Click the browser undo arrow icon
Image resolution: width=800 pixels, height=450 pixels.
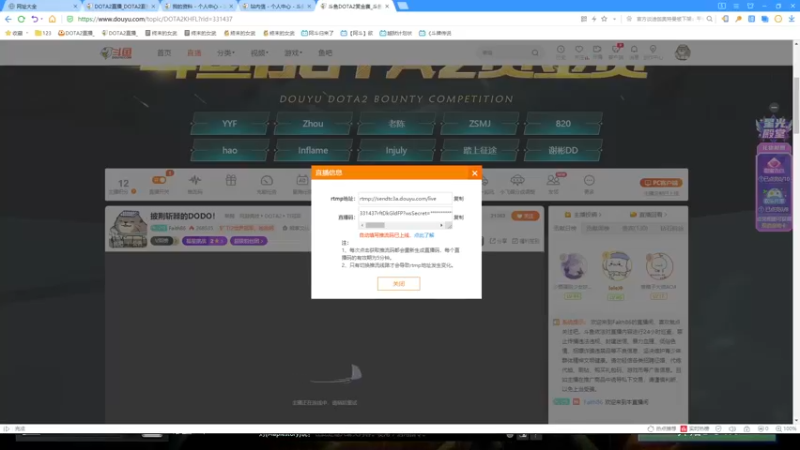point(35,19)
